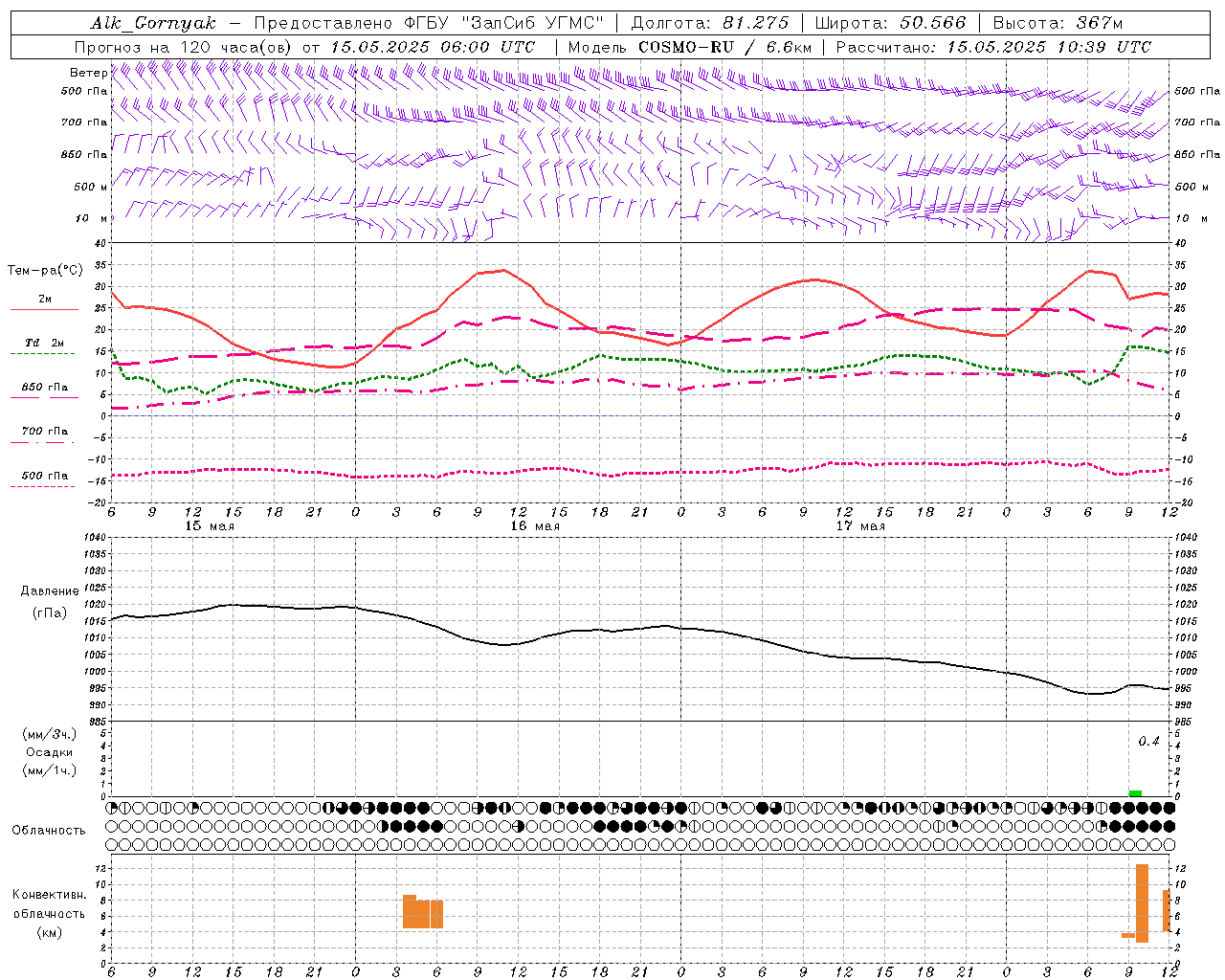Click the 15 мая date label
Image resolution: width=1225 pixels, height=980 pixels.
(210, 526)
